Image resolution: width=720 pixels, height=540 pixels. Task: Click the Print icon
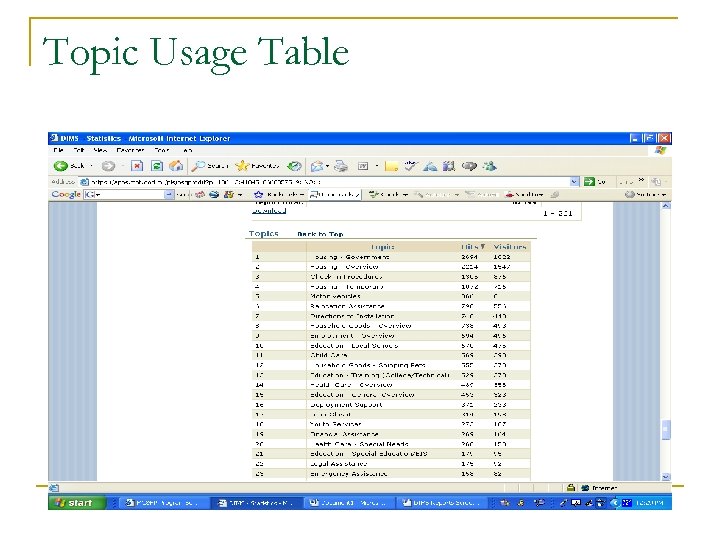point(341,166)
